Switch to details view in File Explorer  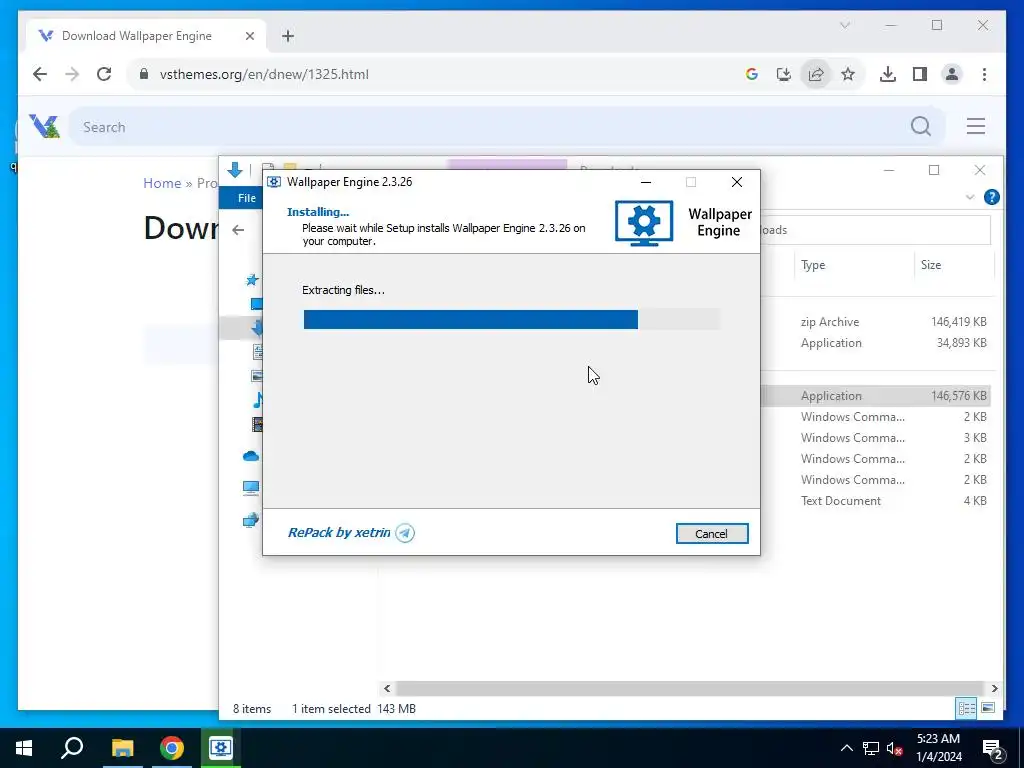coord(966,708)
